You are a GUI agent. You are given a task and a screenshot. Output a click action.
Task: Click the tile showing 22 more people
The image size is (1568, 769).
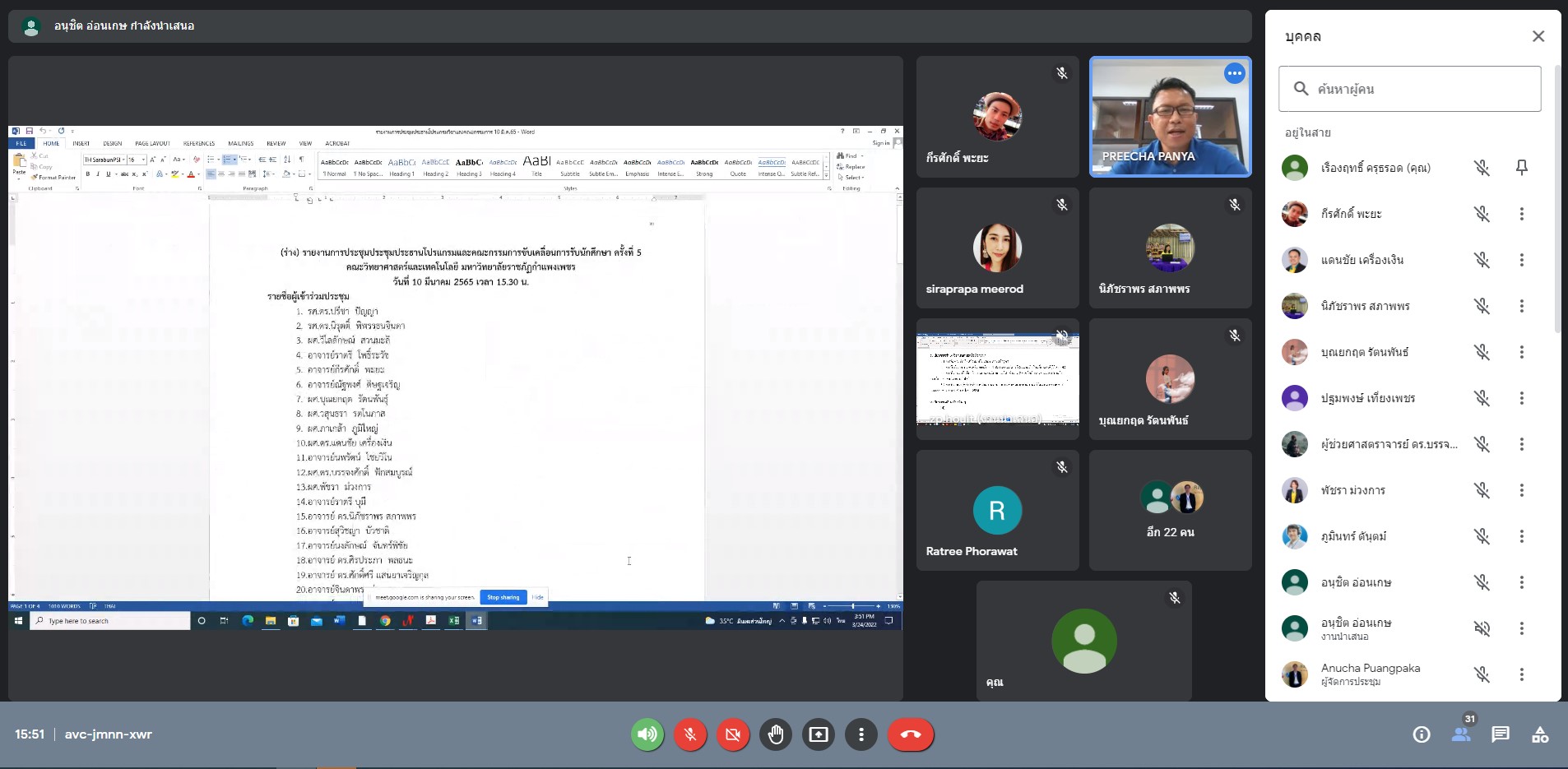pos(1170,510)
